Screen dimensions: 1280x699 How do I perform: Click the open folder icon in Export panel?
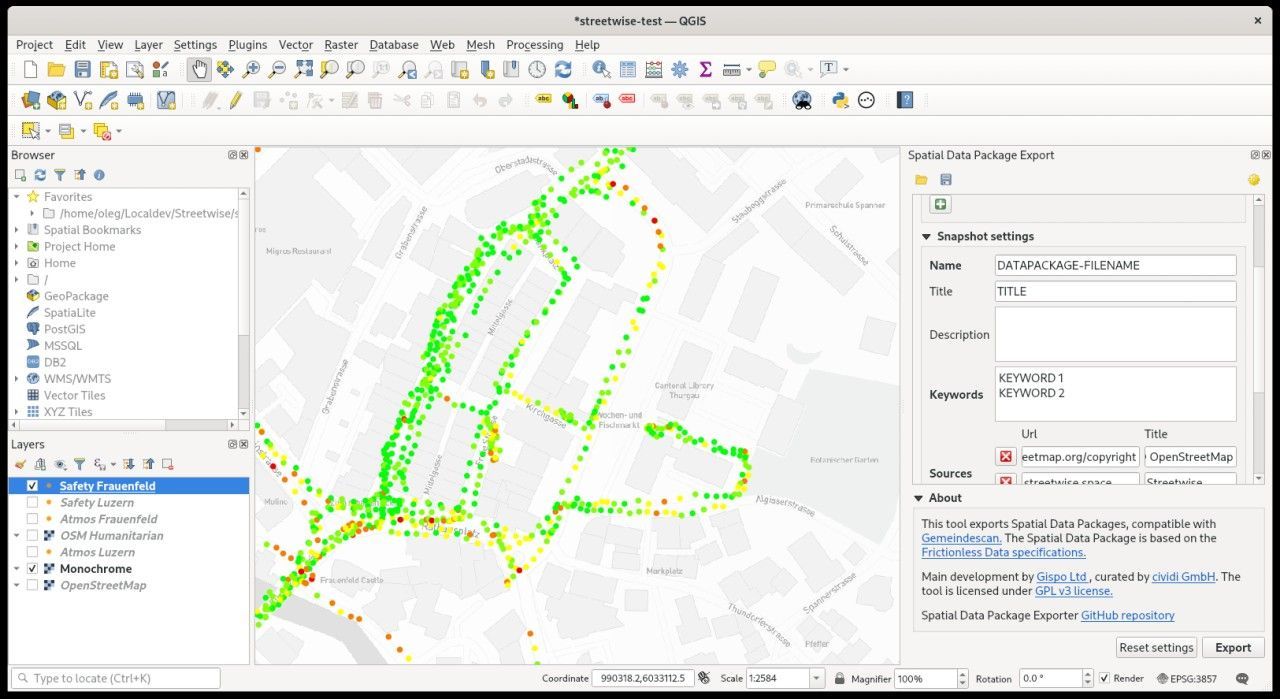[921, 180]
